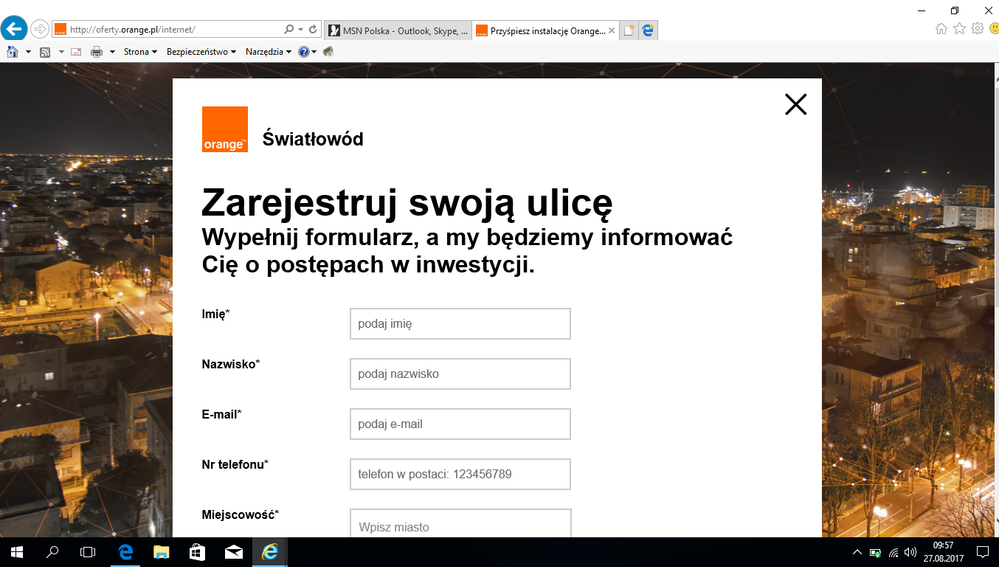The height and width of the screenshot is (567, 999).
Task: Open File Explorer from the taskbar
Action: click(x=161, y=552)
